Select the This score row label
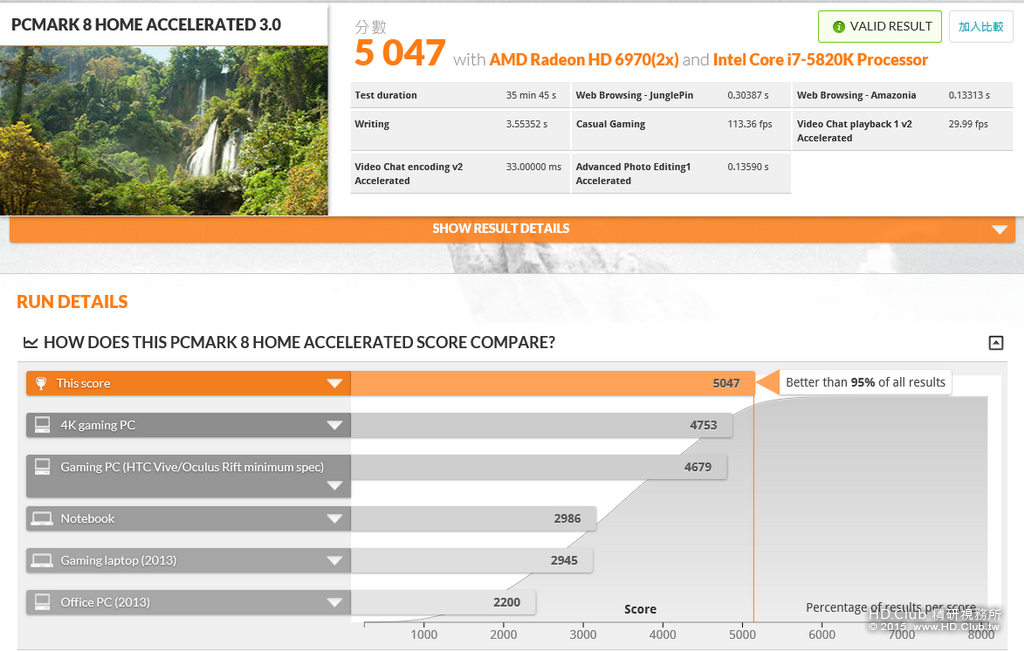 coord(83,383)
